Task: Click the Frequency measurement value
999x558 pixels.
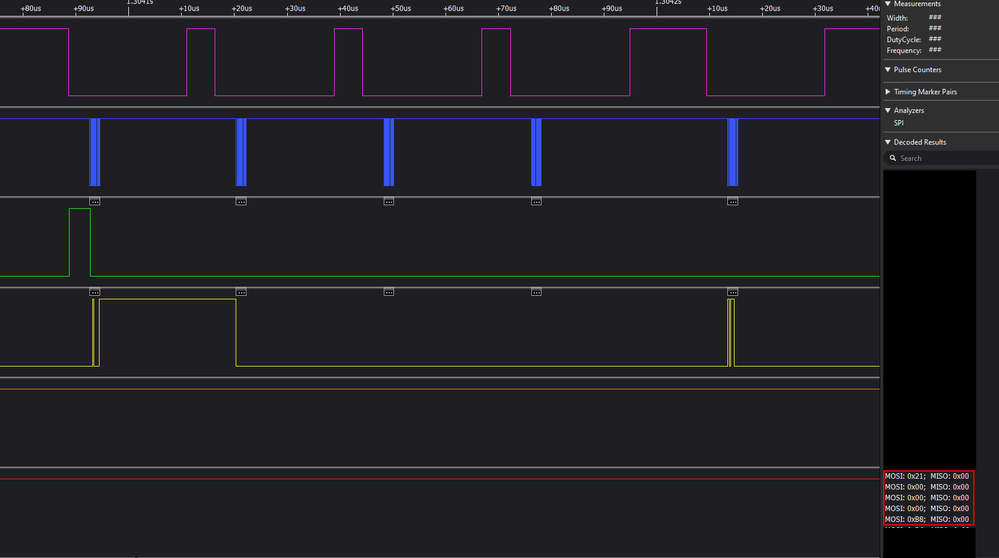Action: coord(935,50)
